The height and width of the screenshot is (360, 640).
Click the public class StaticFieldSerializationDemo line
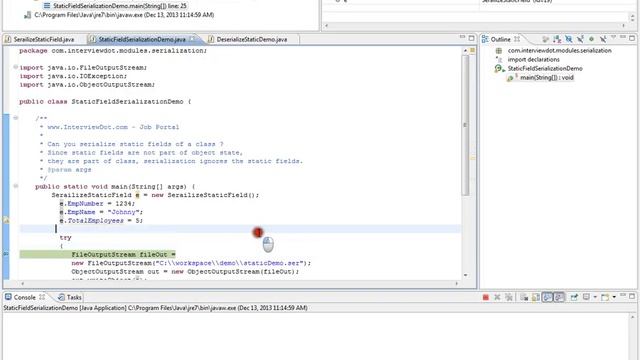point(105,101)
